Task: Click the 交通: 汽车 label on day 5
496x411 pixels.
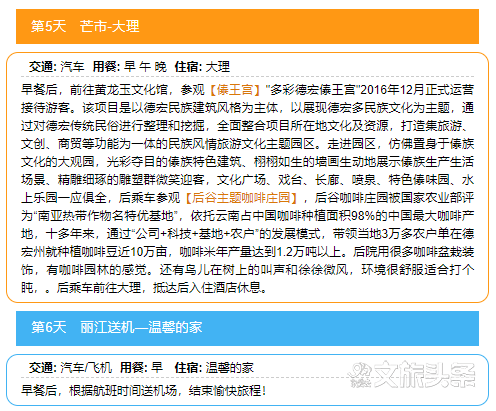Action: point(56,67)
